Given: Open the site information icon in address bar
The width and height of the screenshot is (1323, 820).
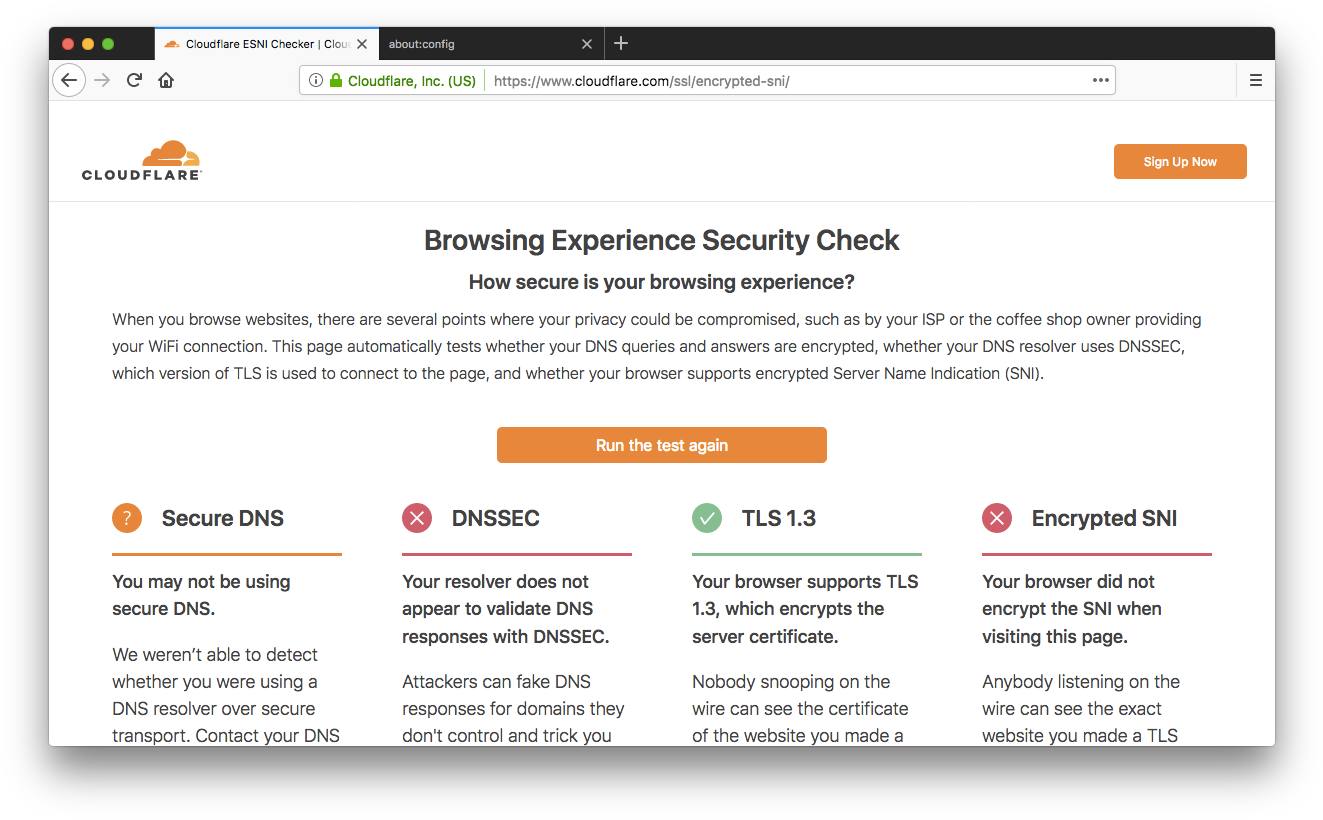Looking at the screenshot, I should click(x=316, y=81).
